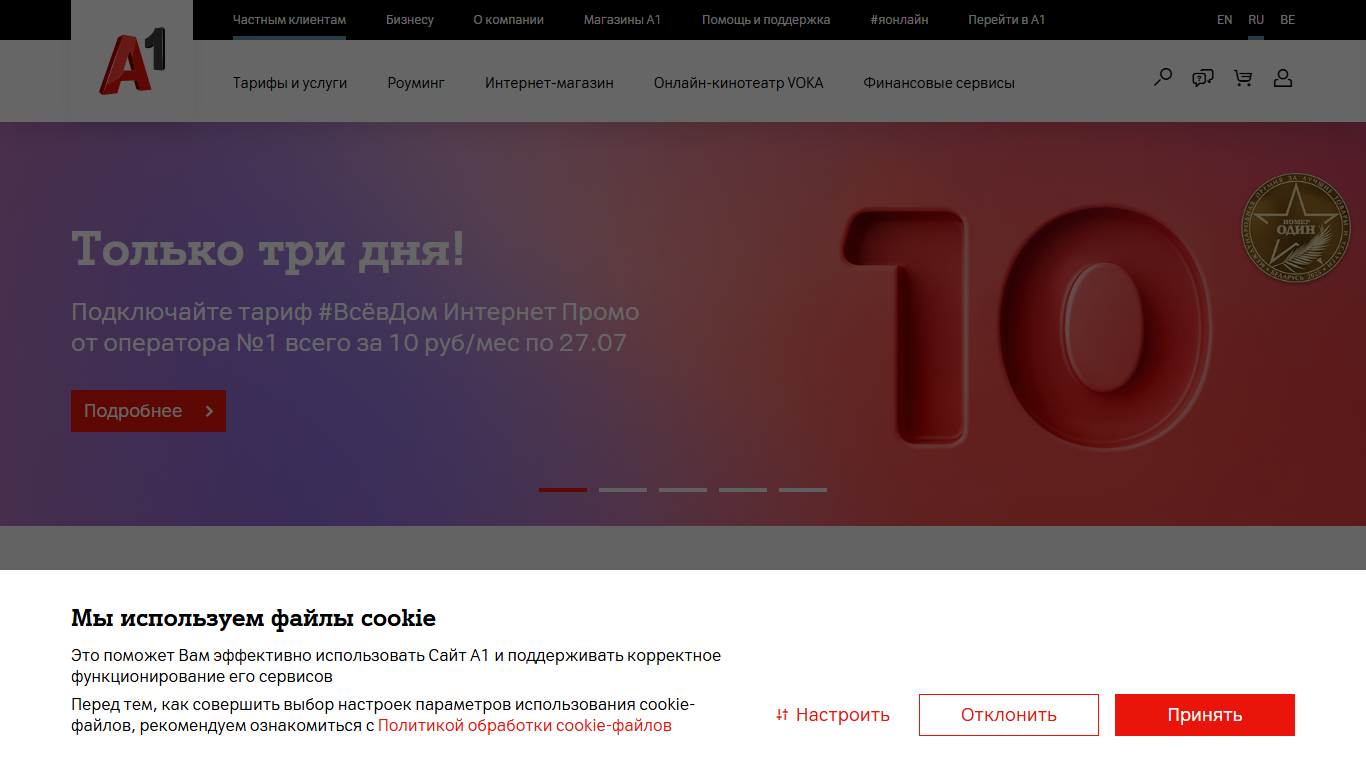
Task: Expand the Тарифы и услуги menu
Action: 290,83
